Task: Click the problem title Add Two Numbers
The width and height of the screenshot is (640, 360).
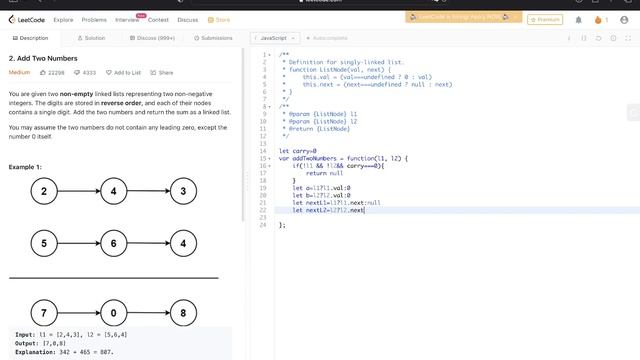Action: coord(43,58)
